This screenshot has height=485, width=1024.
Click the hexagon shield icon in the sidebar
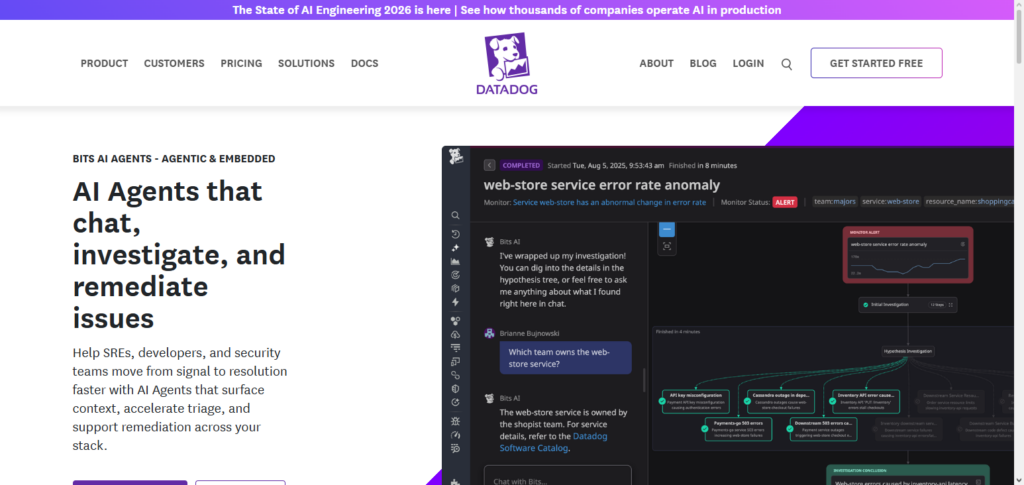pos(456,388)
